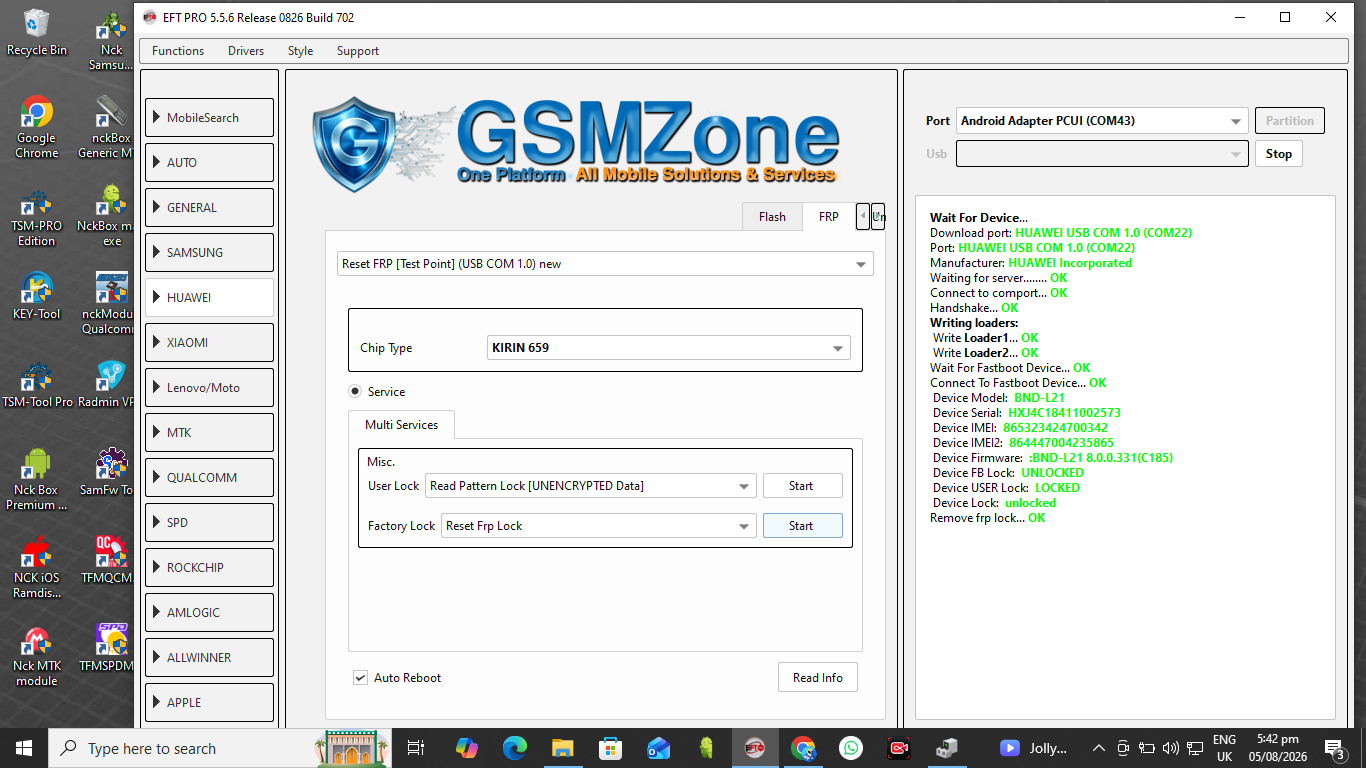1366x768 pixels.
Task: Open the TSM-Tool Pro desktop shortcut
Action: pos(37,384)
